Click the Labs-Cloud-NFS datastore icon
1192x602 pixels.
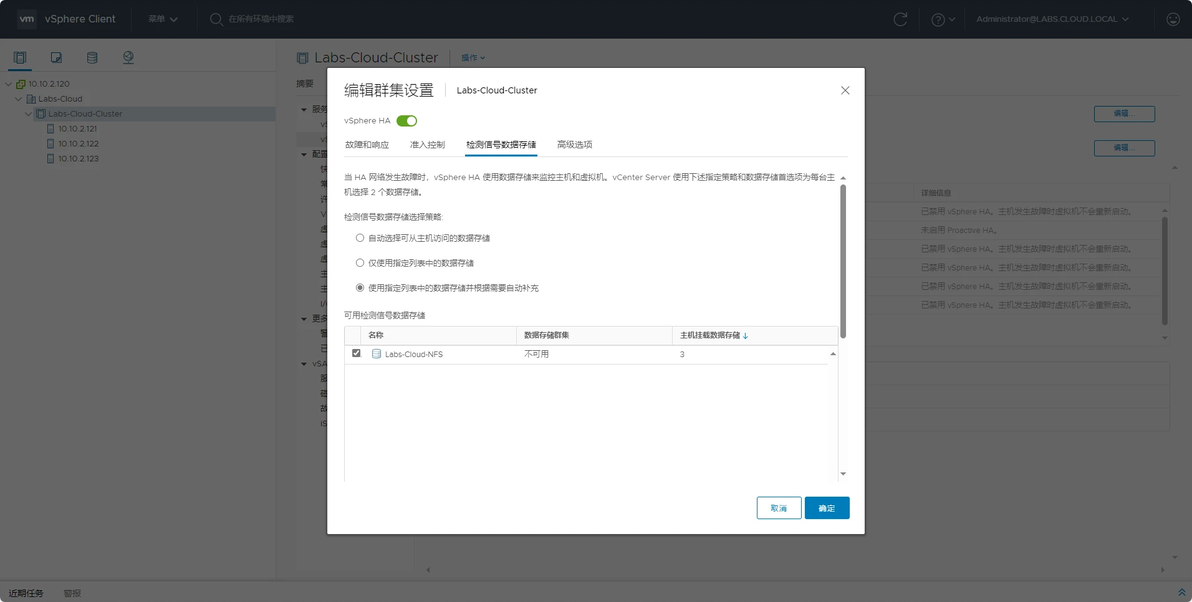click(x=376, y=354)
